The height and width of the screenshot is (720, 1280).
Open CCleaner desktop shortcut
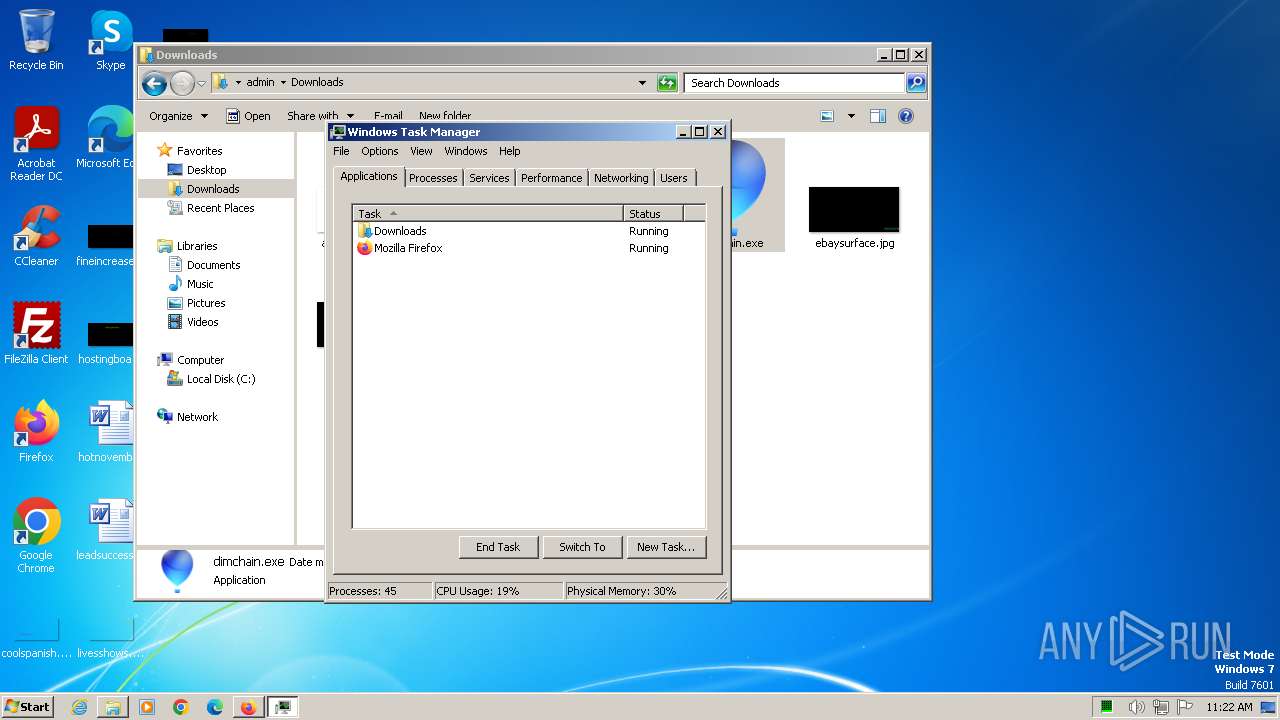36,236
